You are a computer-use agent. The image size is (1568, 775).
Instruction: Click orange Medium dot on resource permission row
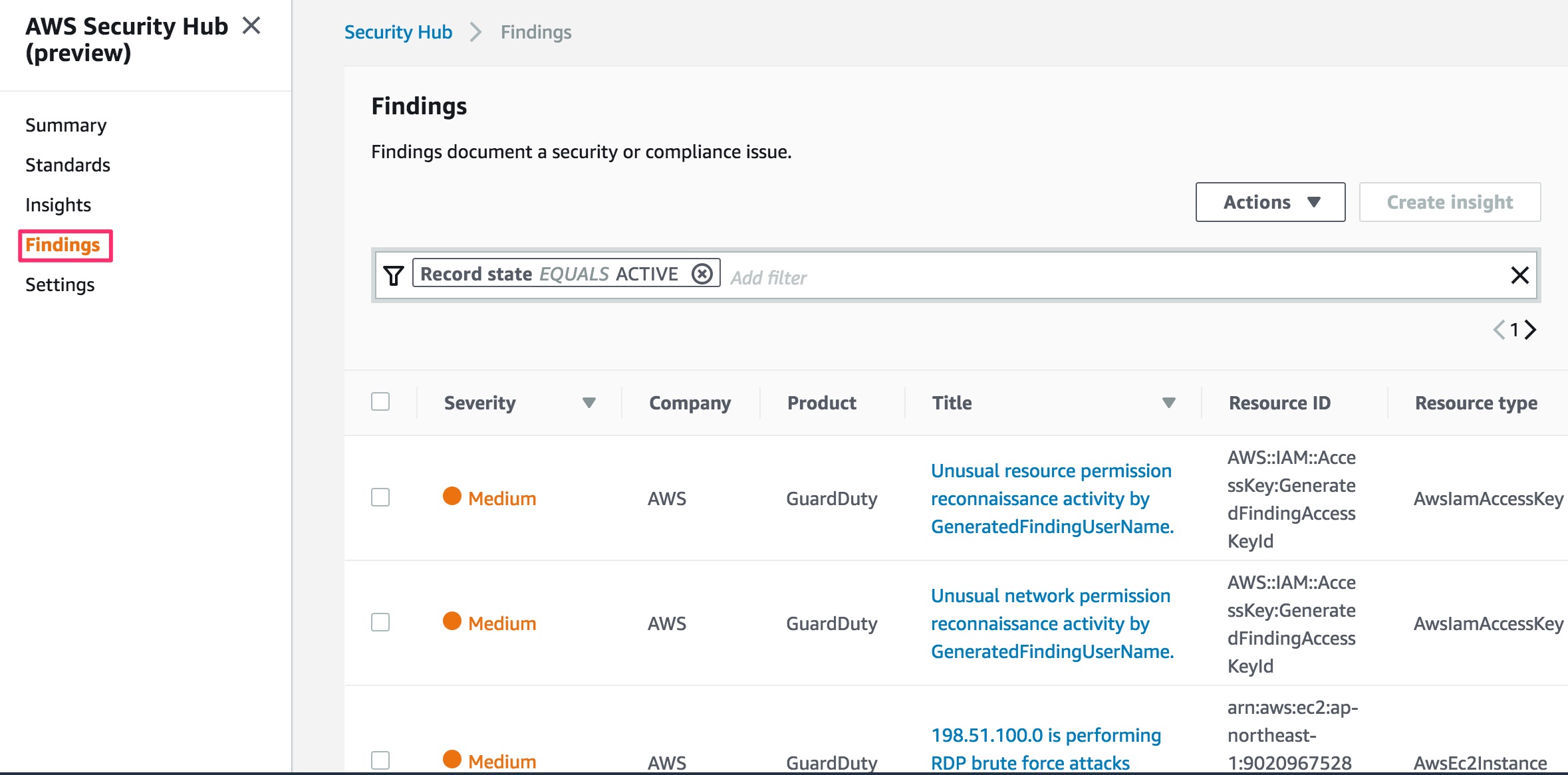coord(452,497)
